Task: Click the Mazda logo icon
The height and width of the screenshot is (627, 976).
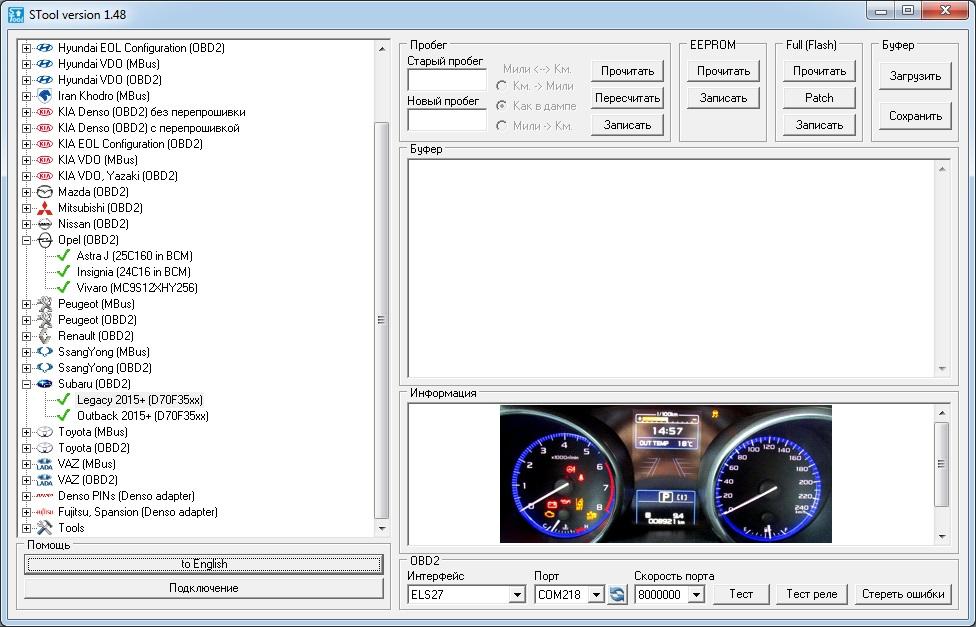Action: 44,192
